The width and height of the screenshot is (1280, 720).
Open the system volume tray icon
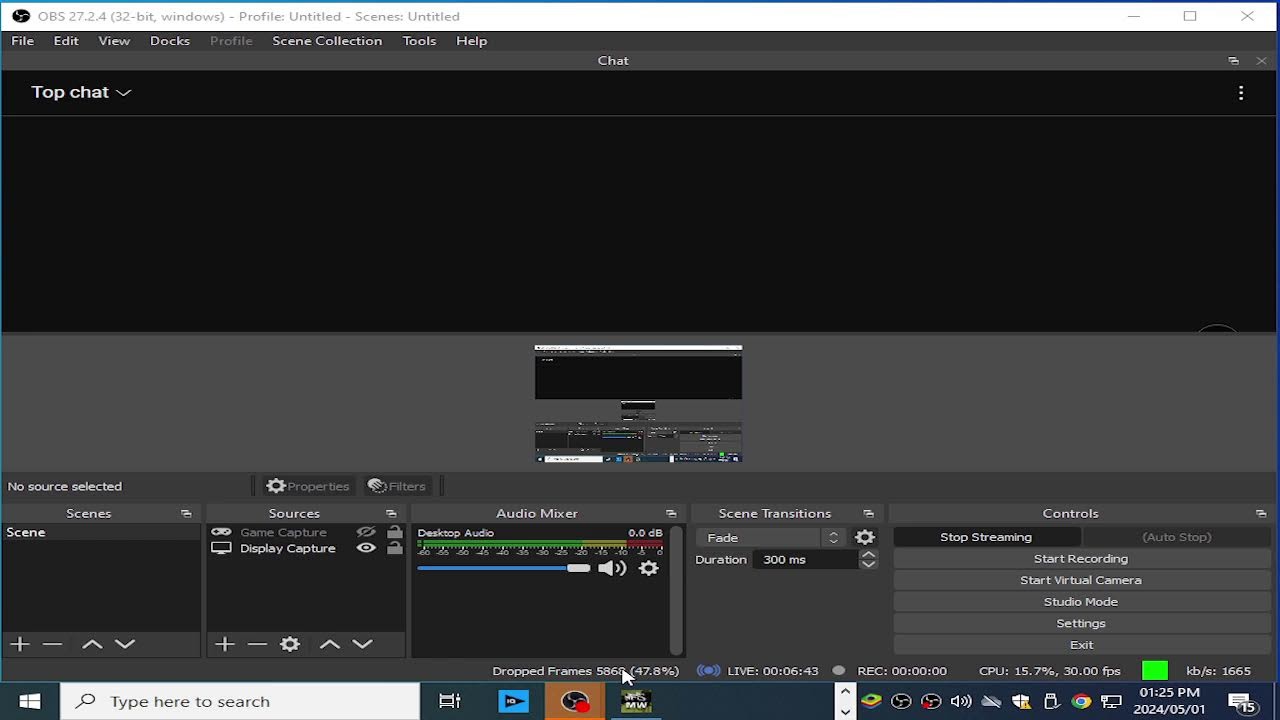click(x=961, y=702)
